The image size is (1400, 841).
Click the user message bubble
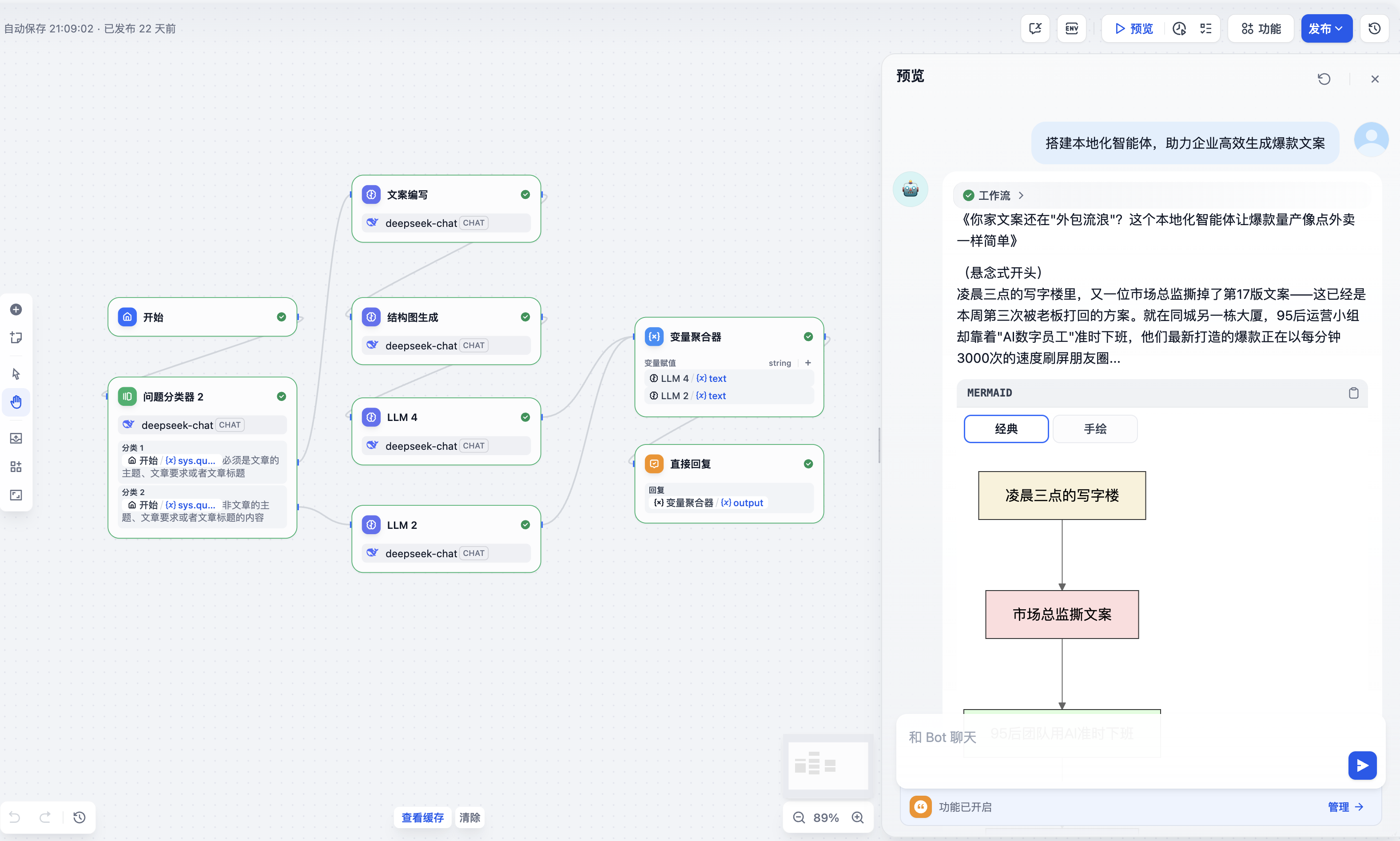[1185, 143]
